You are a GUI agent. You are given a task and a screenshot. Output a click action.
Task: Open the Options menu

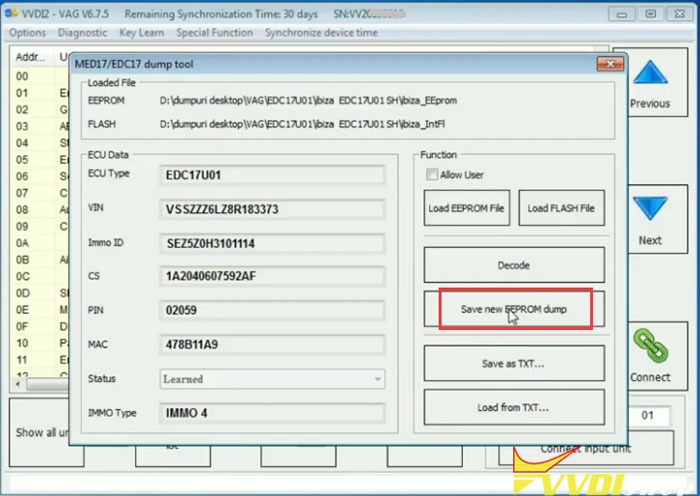pos(27,33)
